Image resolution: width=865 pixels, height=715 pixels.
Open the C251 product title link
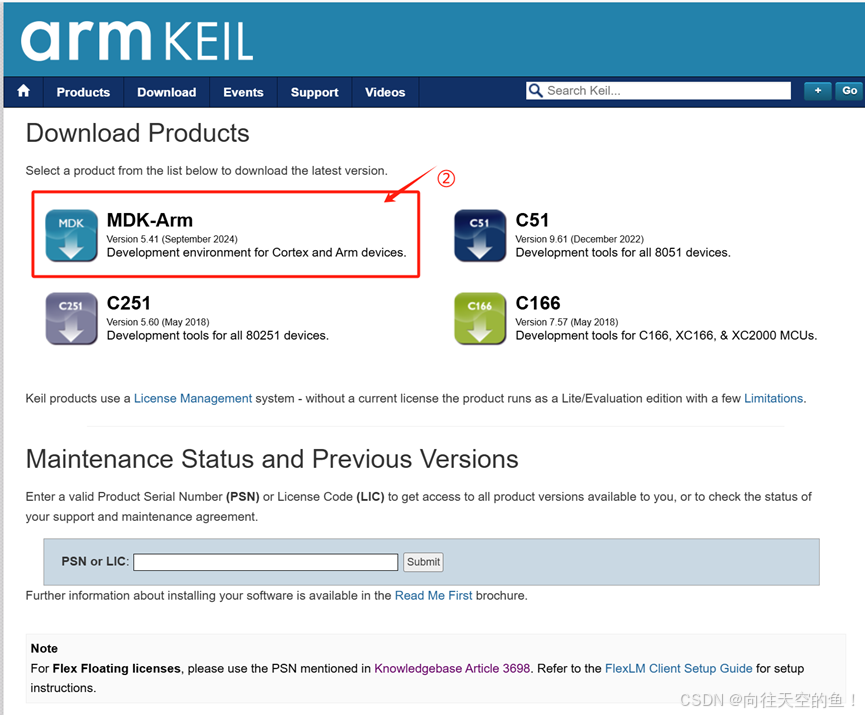[129, 303]
